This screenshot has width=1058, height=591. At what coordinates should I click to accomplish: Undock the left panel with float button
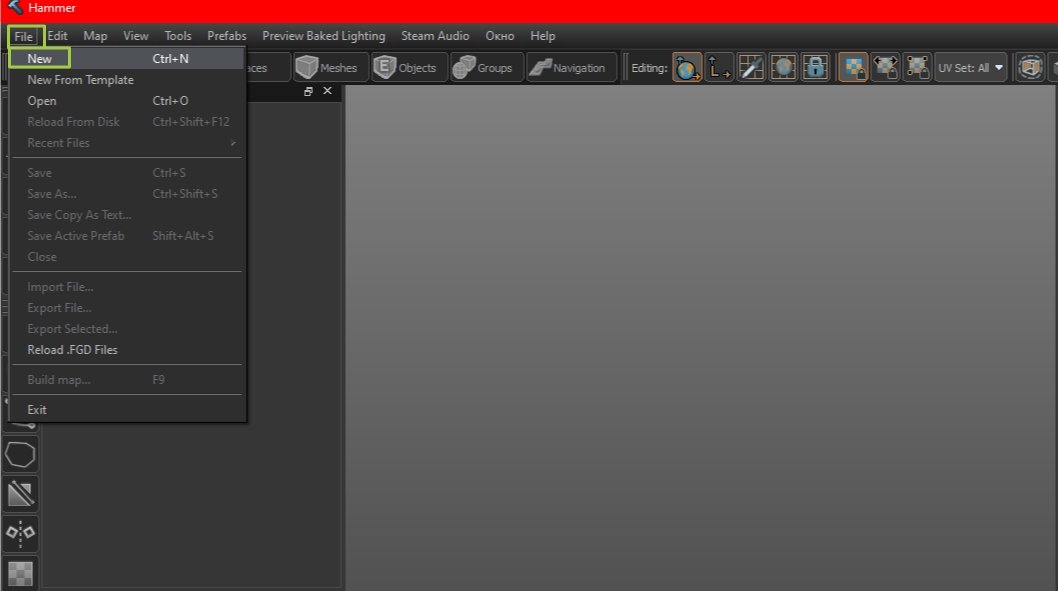308,91
